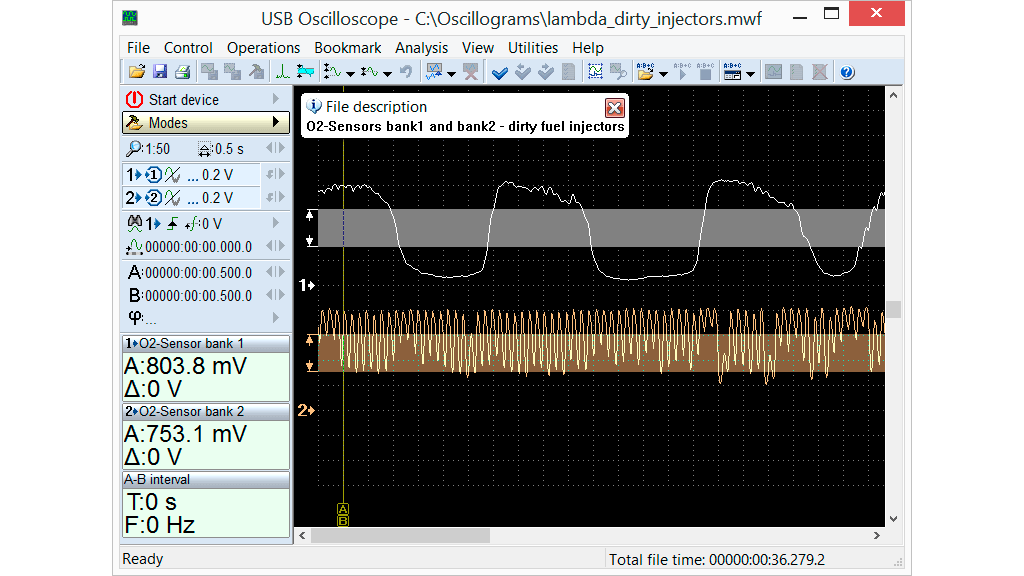The height and width of the screenshot is (576, 1024).
Task: Open an oscillogram file via folder icon
Action: click(136, 72)
